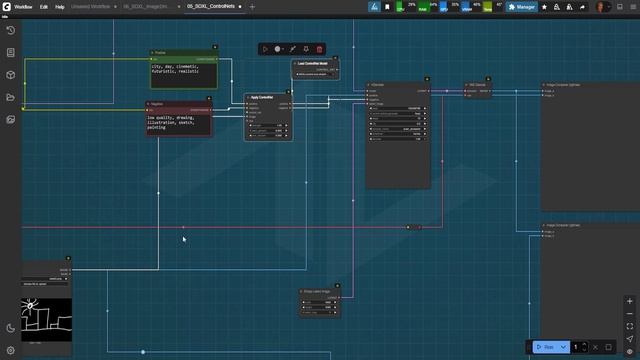Open the Workflow menu
This screenshot has width=640, height=360.
click(23, 7)
